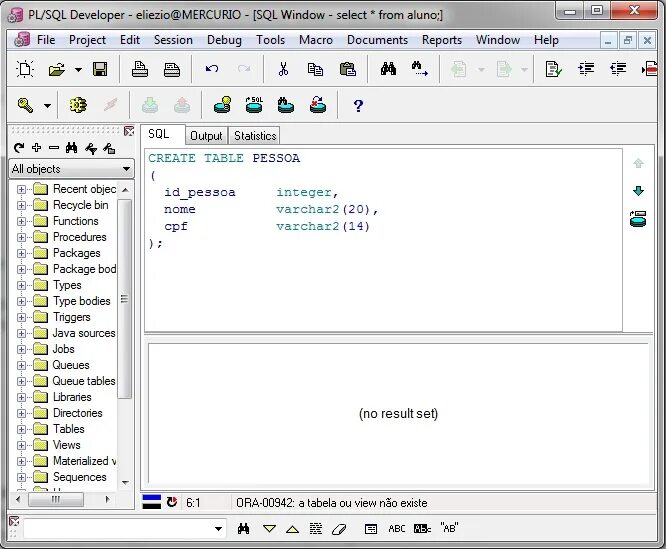Expand the Packages folder
The image size is (666, 549).
(21, 253)
